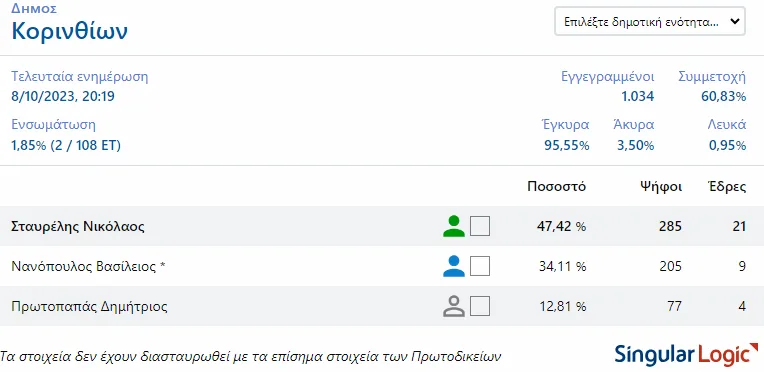Click the Ενσωμάτωση 1,85% (2 / 108 ET) value
764x372 pixels.
click(66, 145)
